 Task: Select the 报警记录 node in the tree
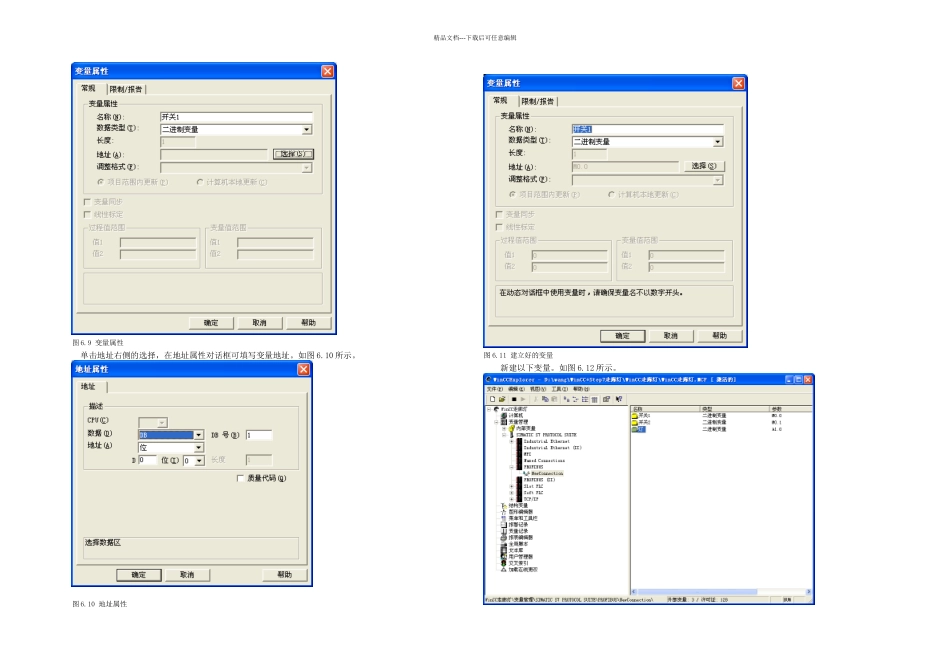click(x=514, y=525)
